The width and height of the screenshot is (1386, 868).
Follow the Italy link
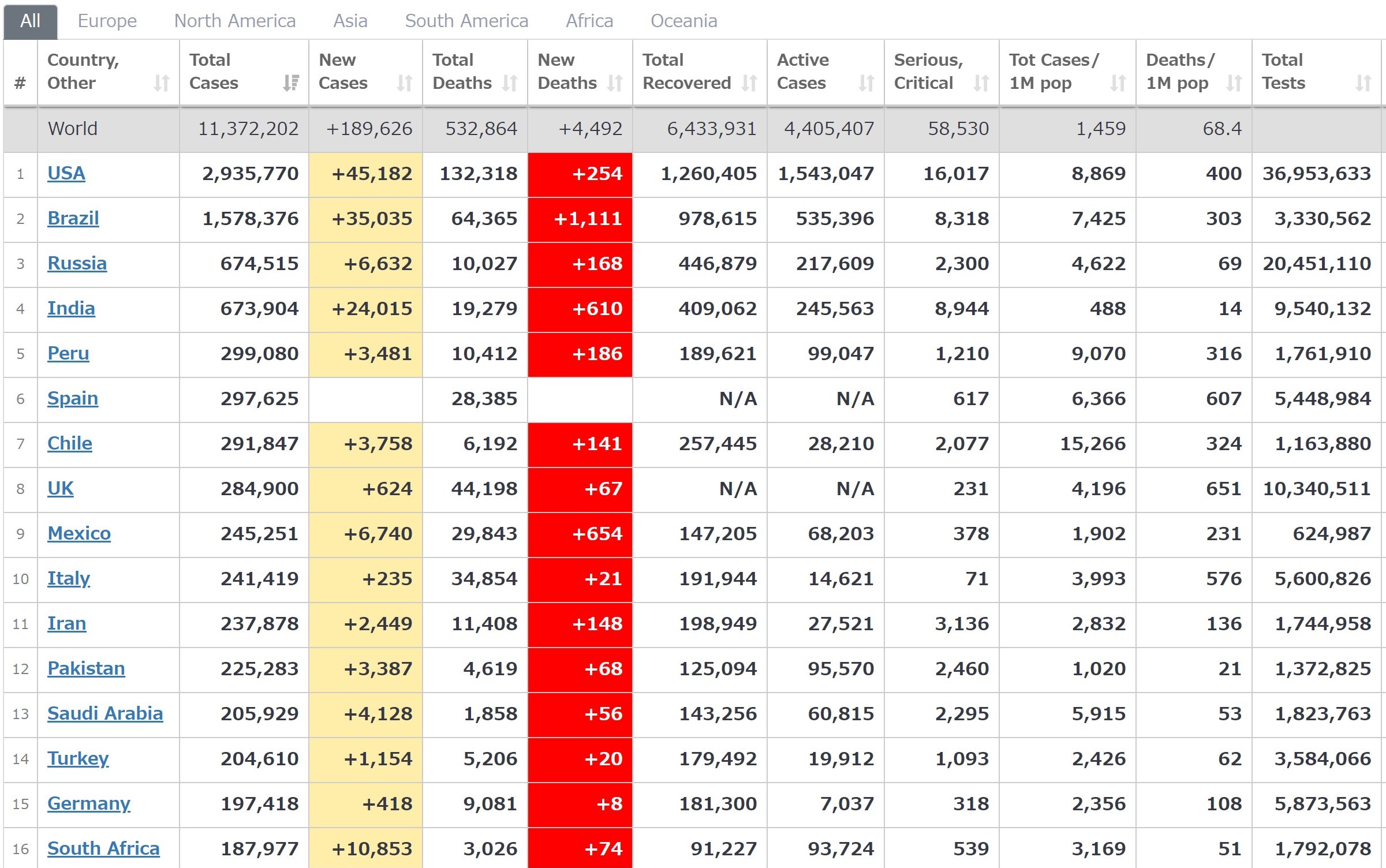69,578
